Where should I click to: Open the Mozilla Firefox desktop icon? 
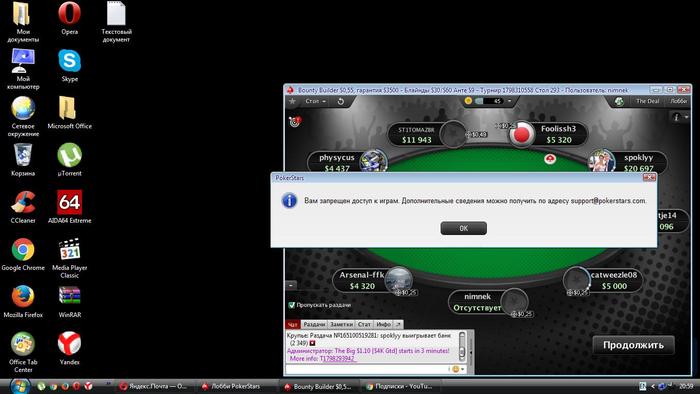pyautogui.click(x=23, y=302)
